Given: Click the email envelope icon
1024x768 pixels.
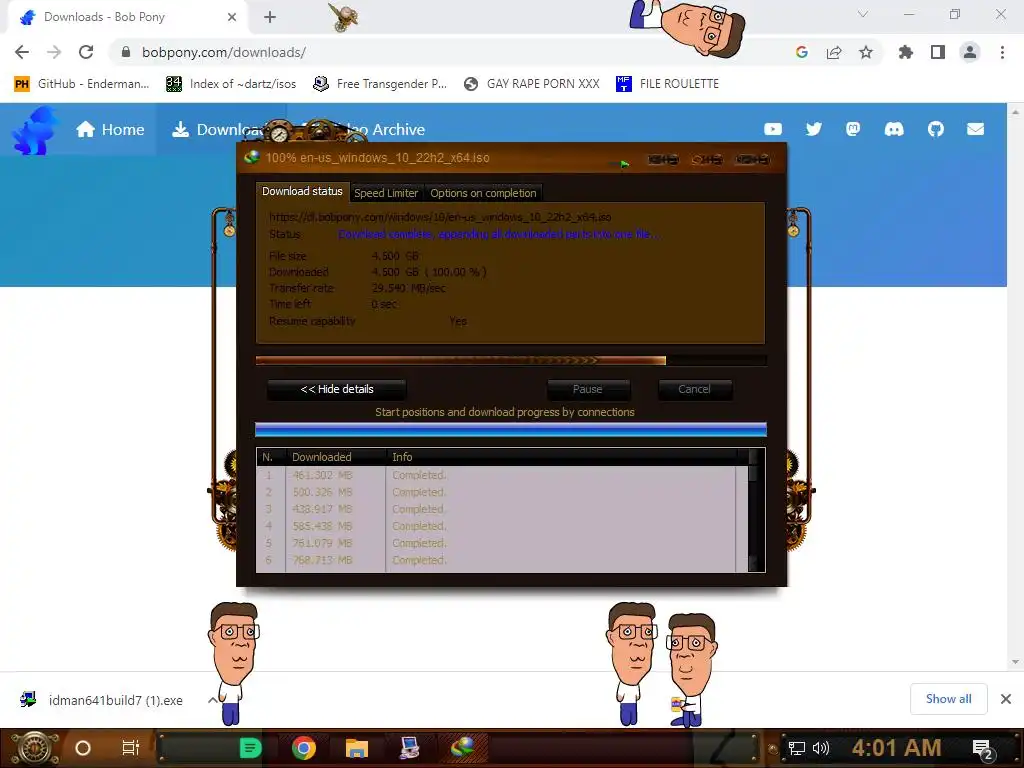Looking at the screenshot, I should (x=976, y=129).
